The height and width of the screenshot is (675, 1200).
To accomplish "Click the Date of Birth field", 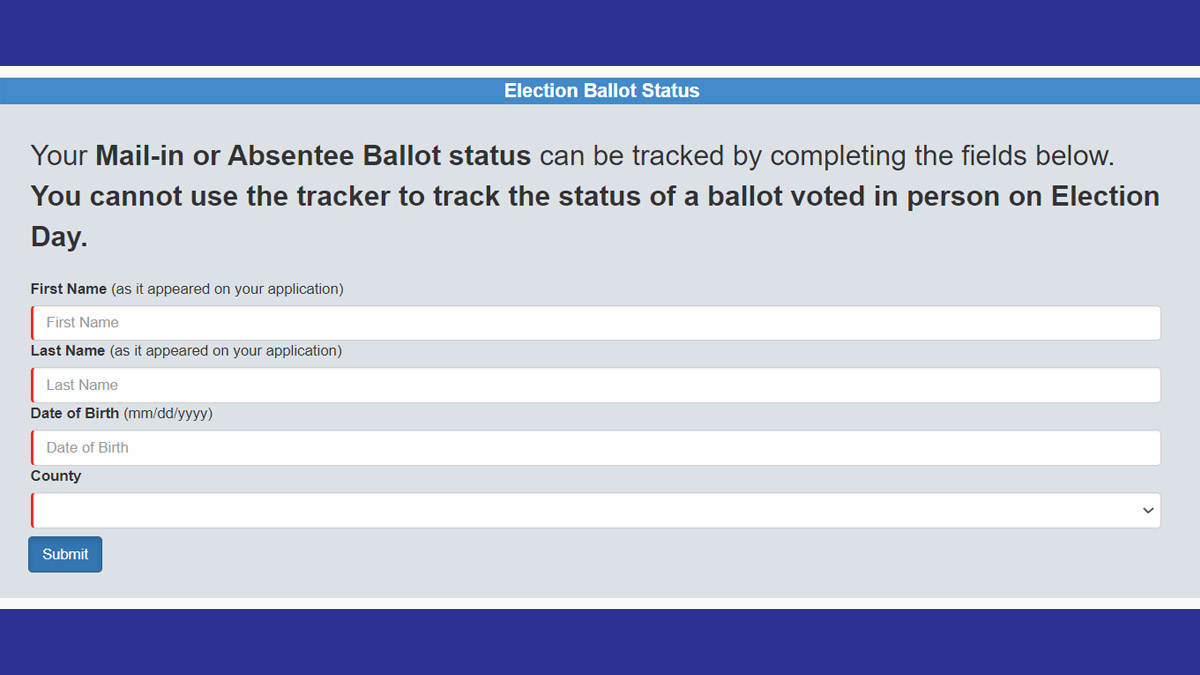I will (x=595, y=447).
